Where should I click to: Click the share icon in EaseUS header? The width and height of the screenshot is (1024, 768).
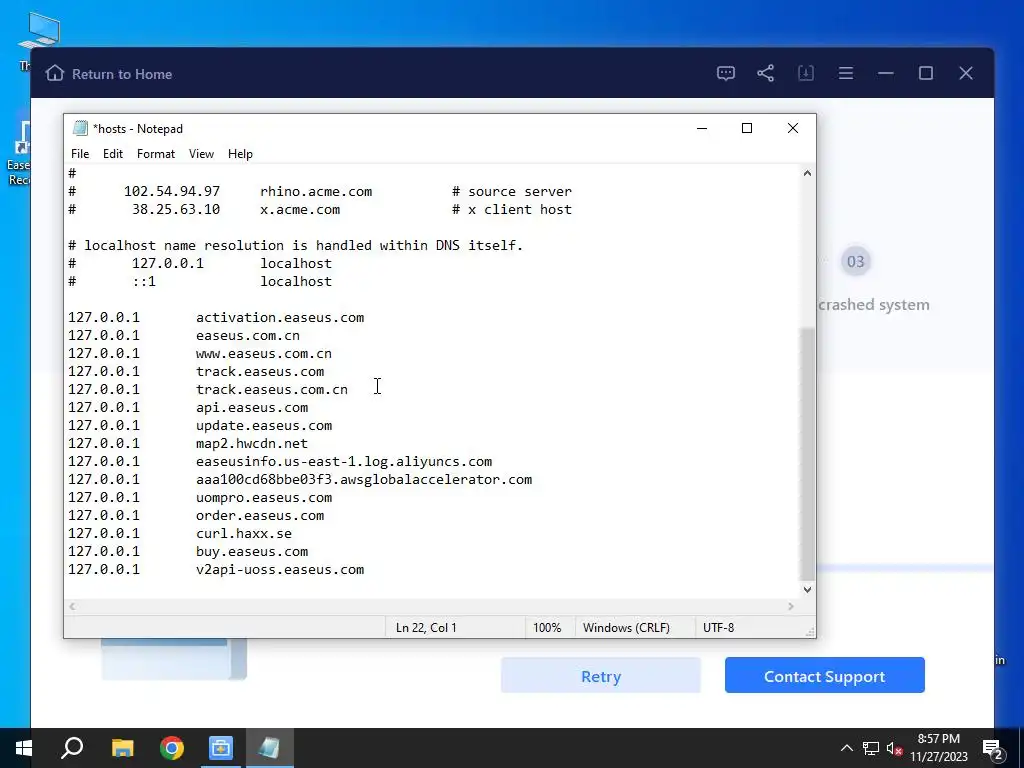[x=765, y=73]
